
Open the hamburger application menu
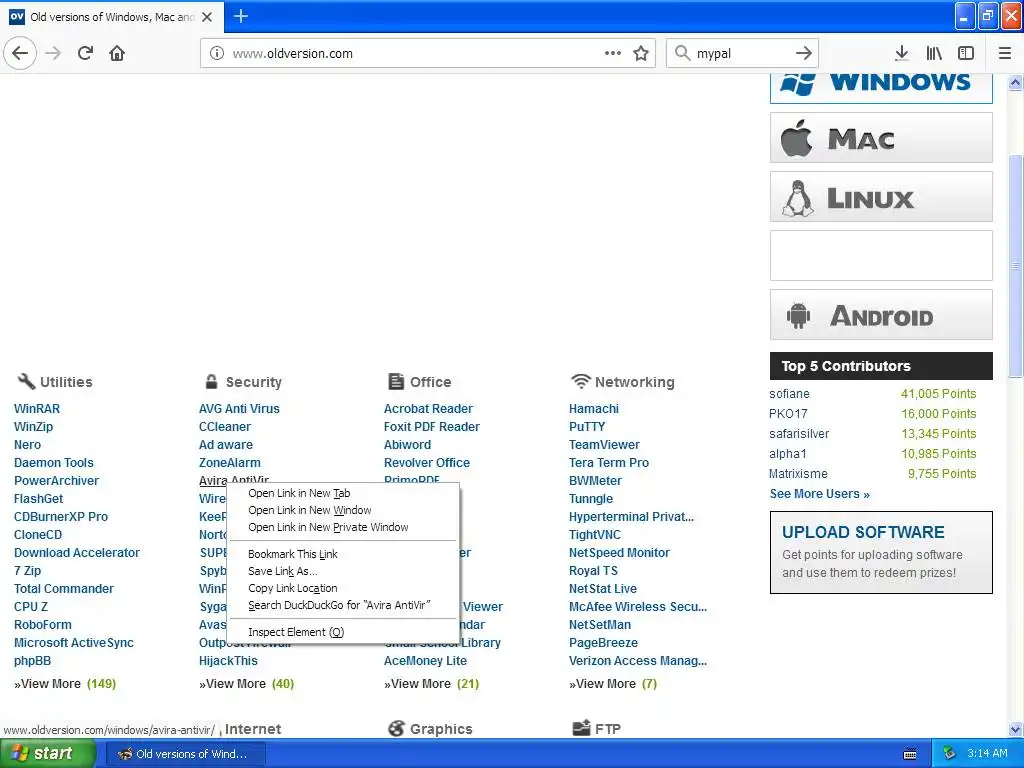coord(1004,53)
